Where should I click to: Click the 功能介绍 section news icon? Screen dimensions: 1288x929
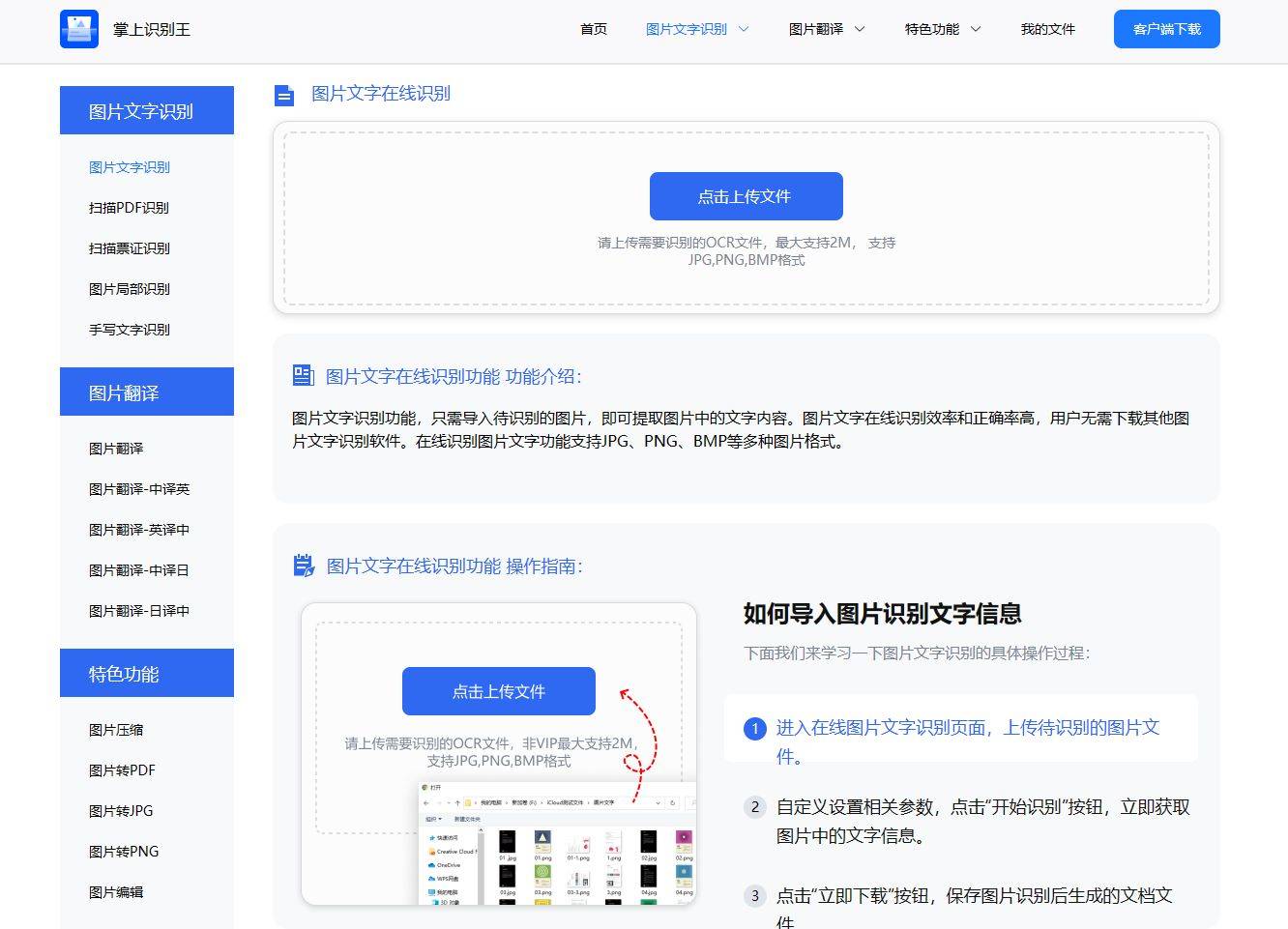tap(304, 375)
